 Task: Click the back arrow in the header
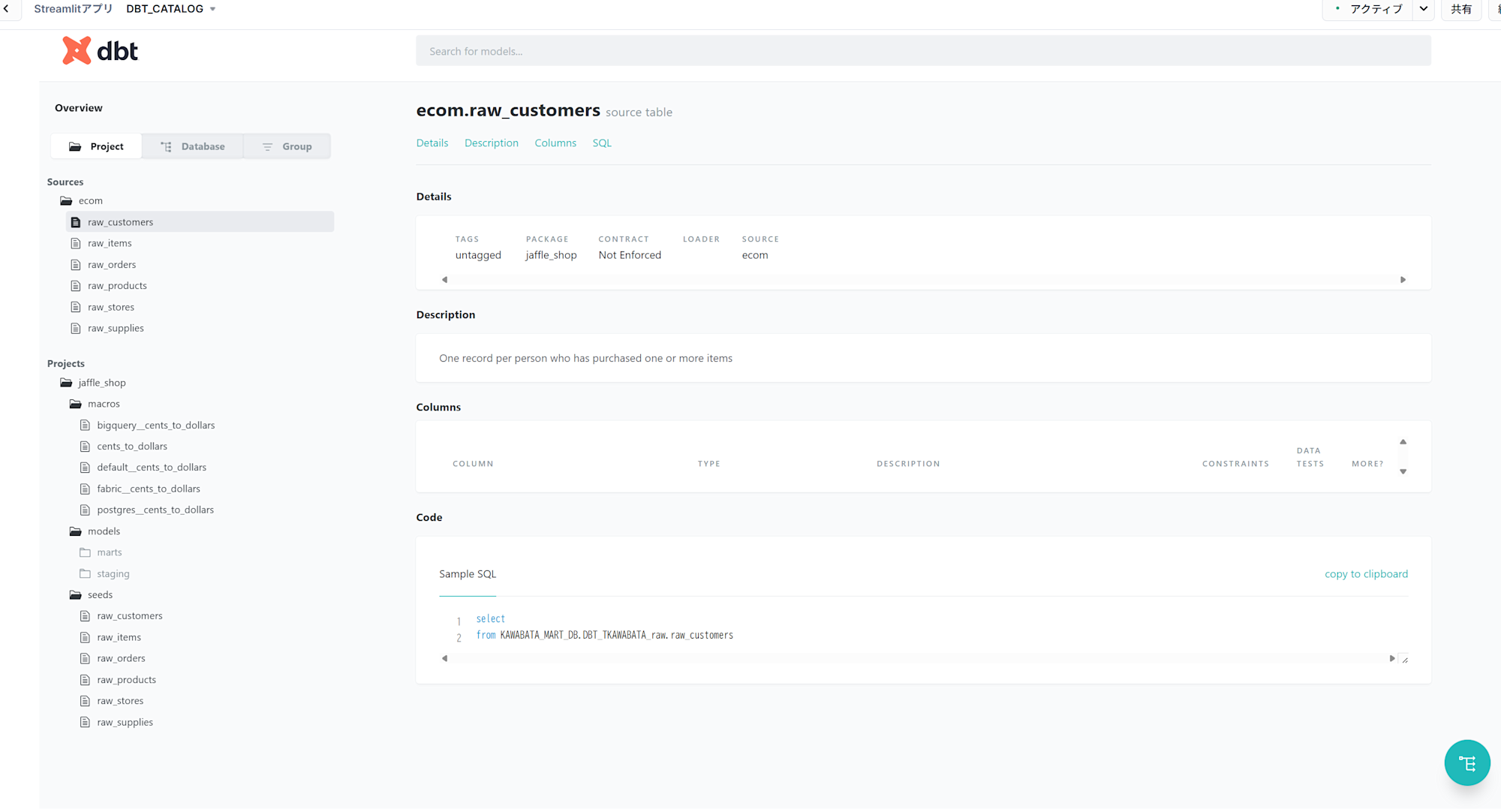7,9
